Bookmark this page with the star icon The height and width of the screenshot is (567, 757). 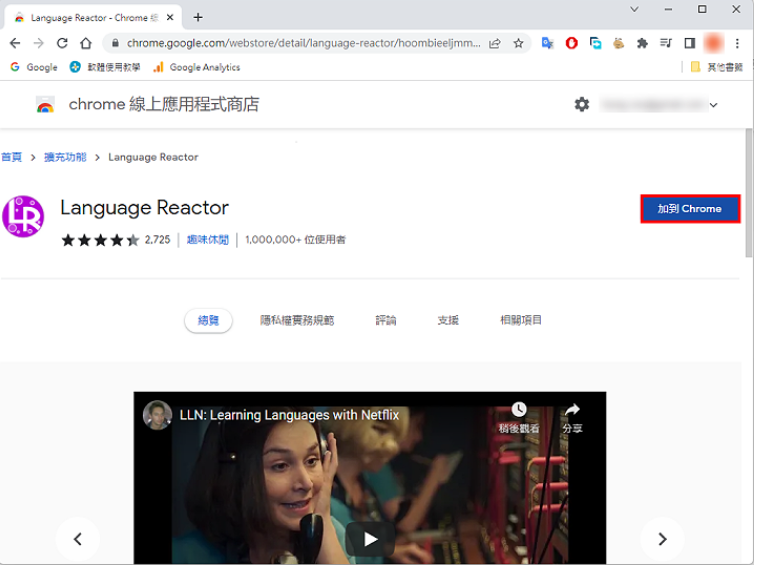tap(519, 43)
